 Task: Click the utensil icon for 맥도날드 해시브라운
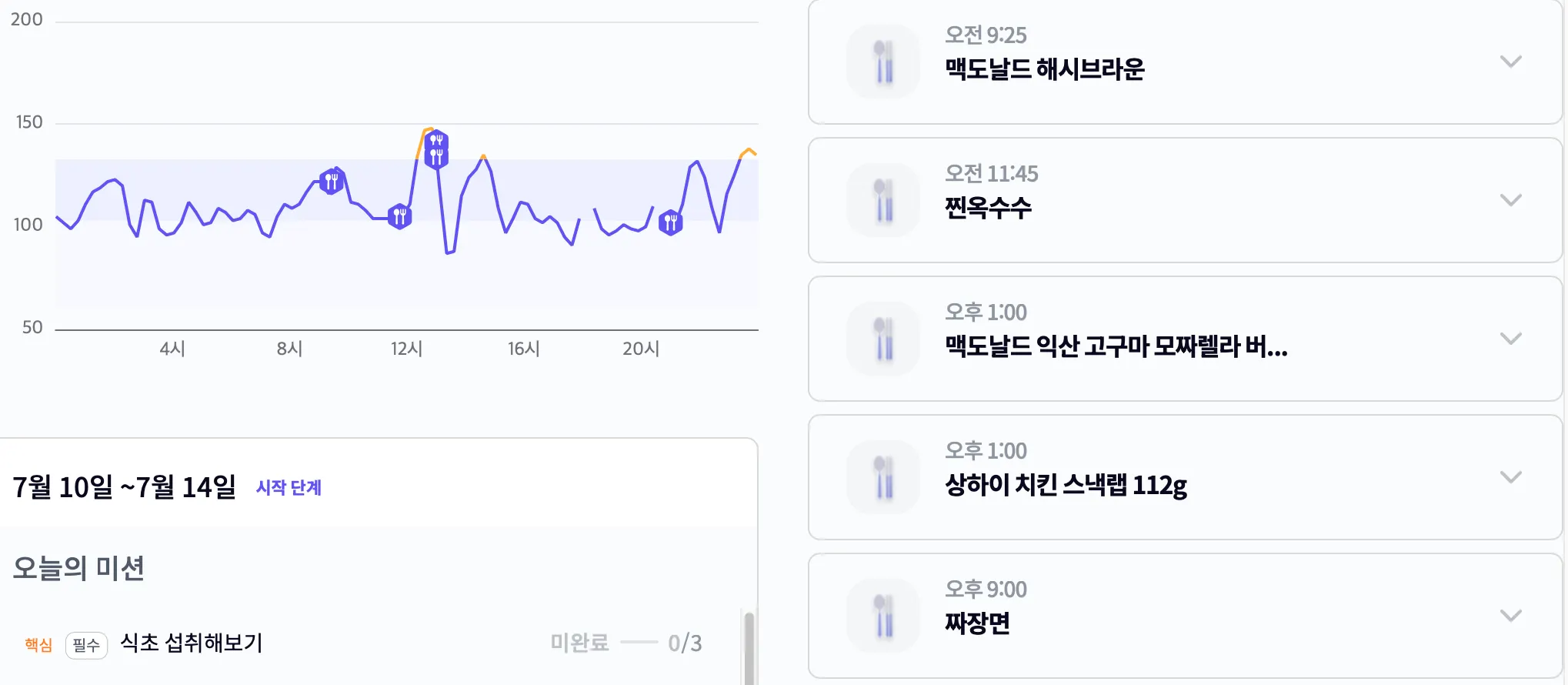click(x=883, y=62)
